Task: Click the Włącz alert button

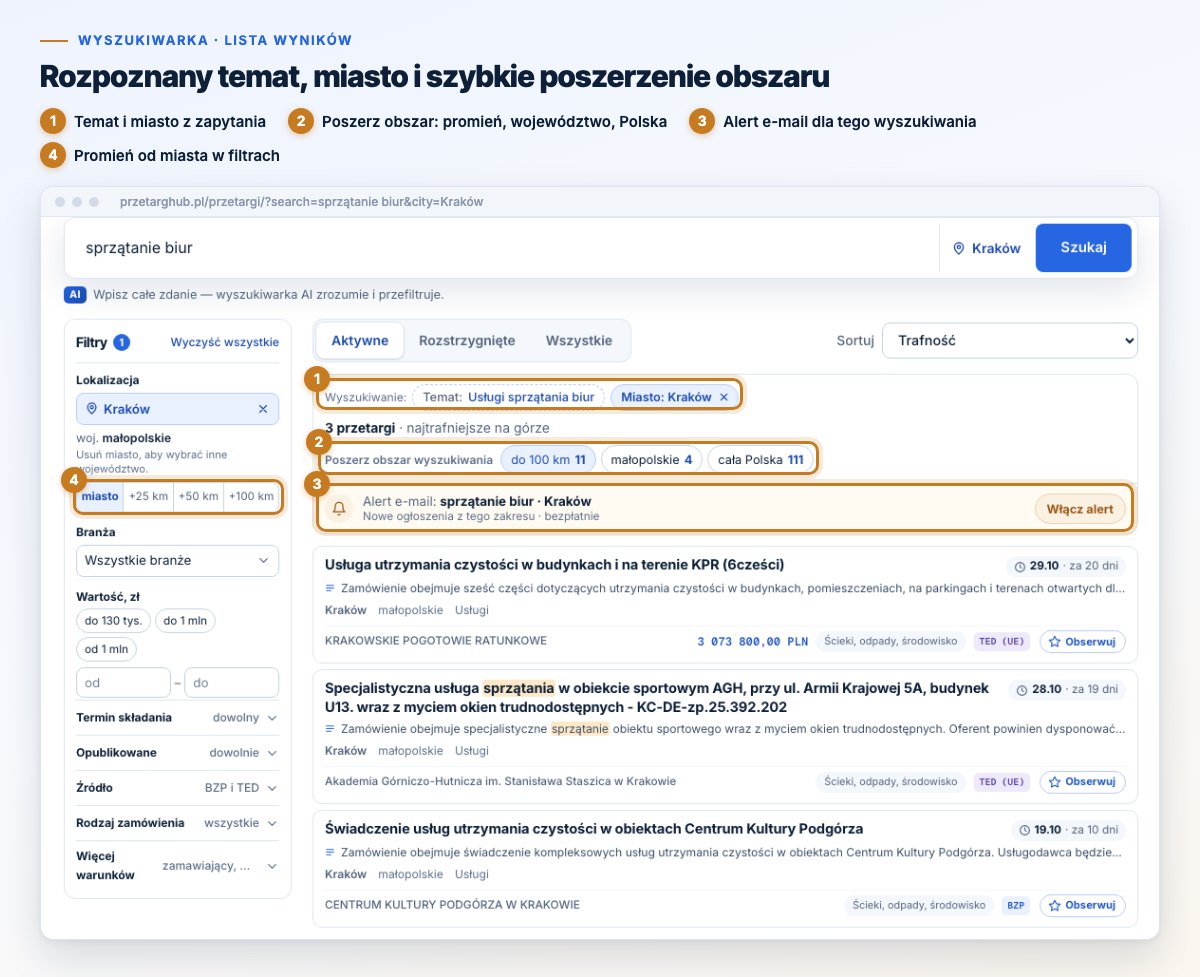Action: (1080, 509)
